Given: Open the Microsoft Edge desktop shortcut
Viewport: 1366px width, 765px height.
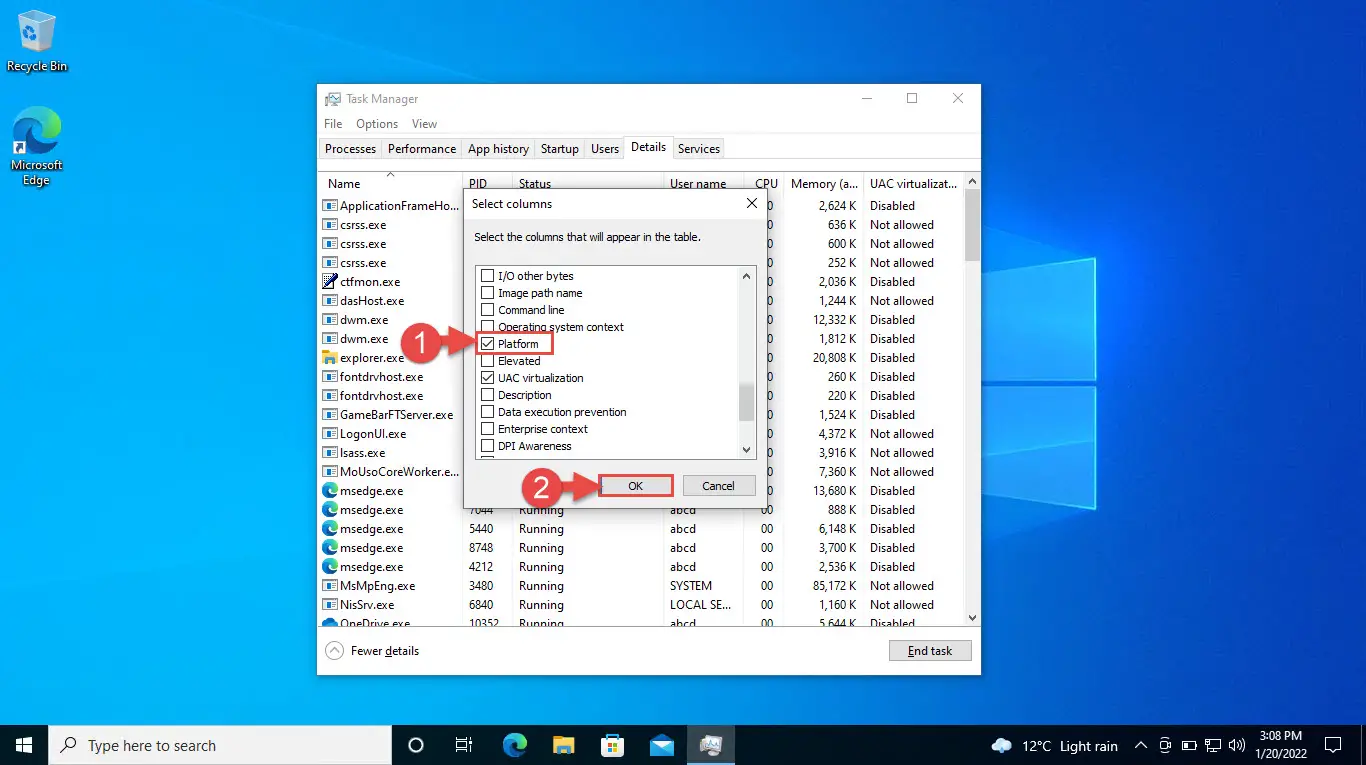Looking at the screenshot, I should 37,146.
